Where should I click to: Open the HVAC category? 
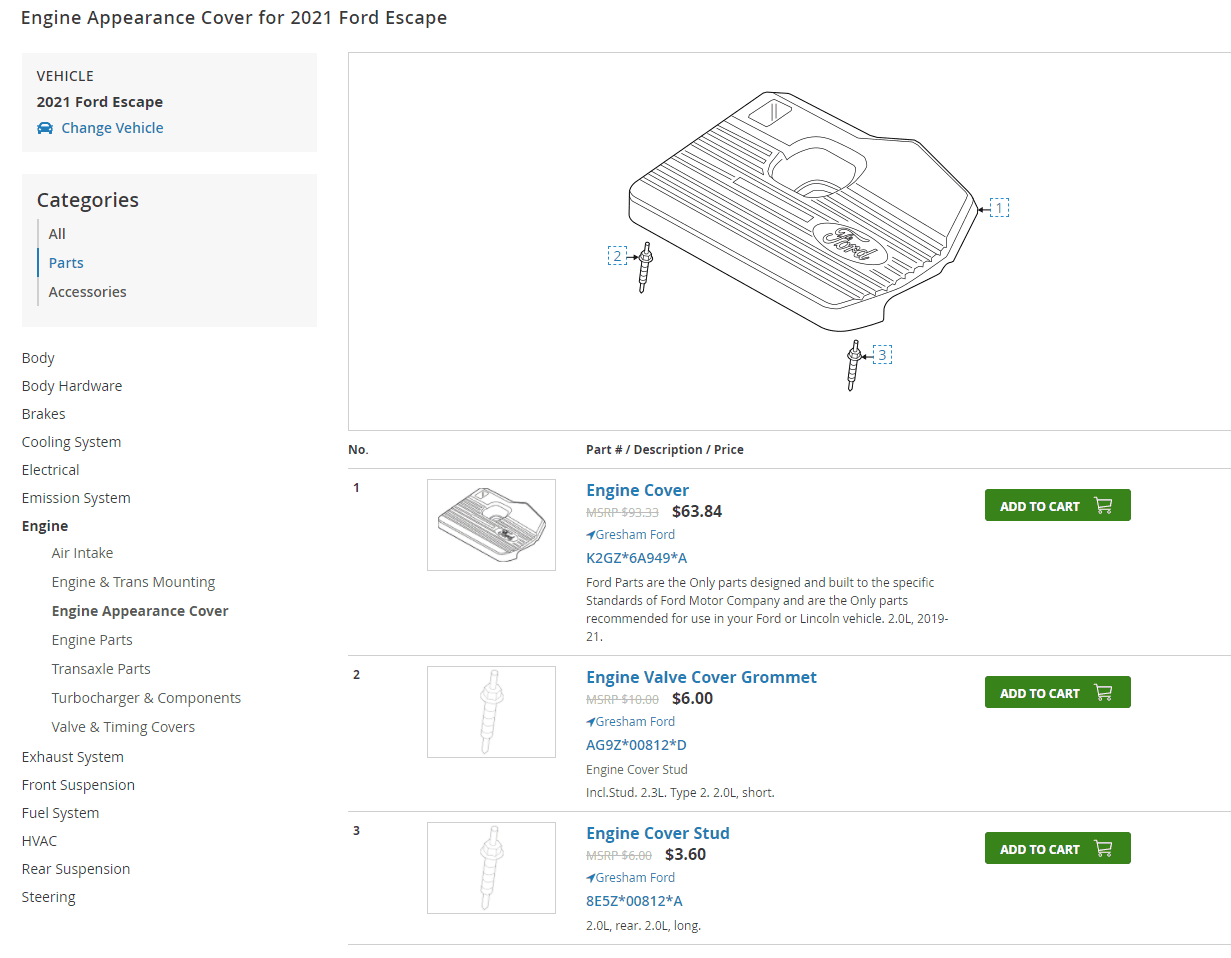(40, 841)
